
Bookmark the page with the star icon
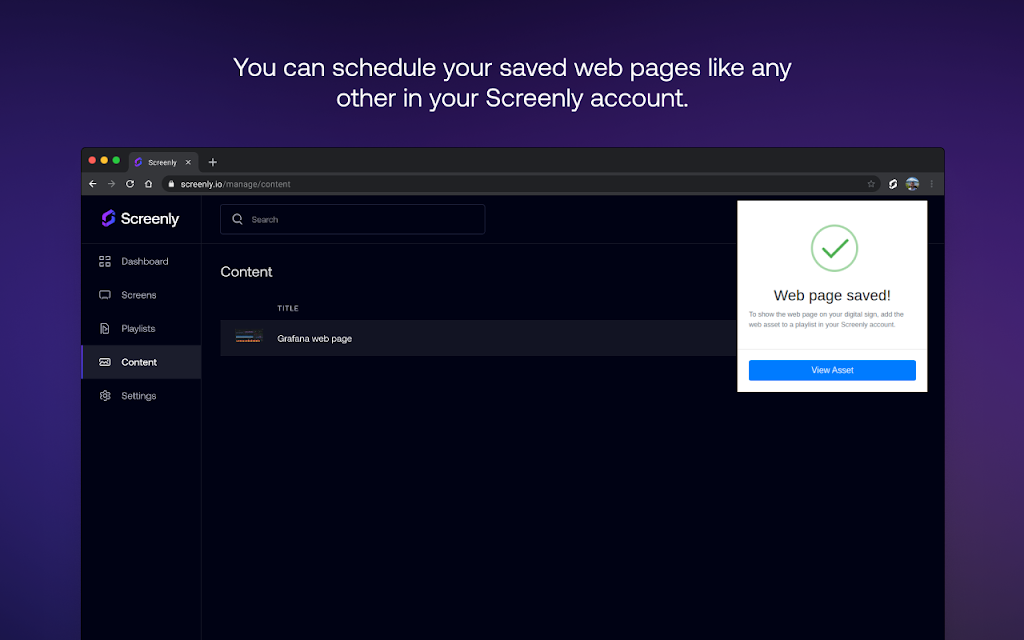point(871,184)
